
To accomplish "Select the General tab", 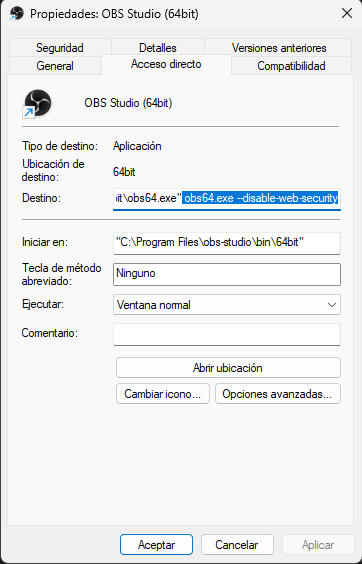I will (x=55, y=65).
